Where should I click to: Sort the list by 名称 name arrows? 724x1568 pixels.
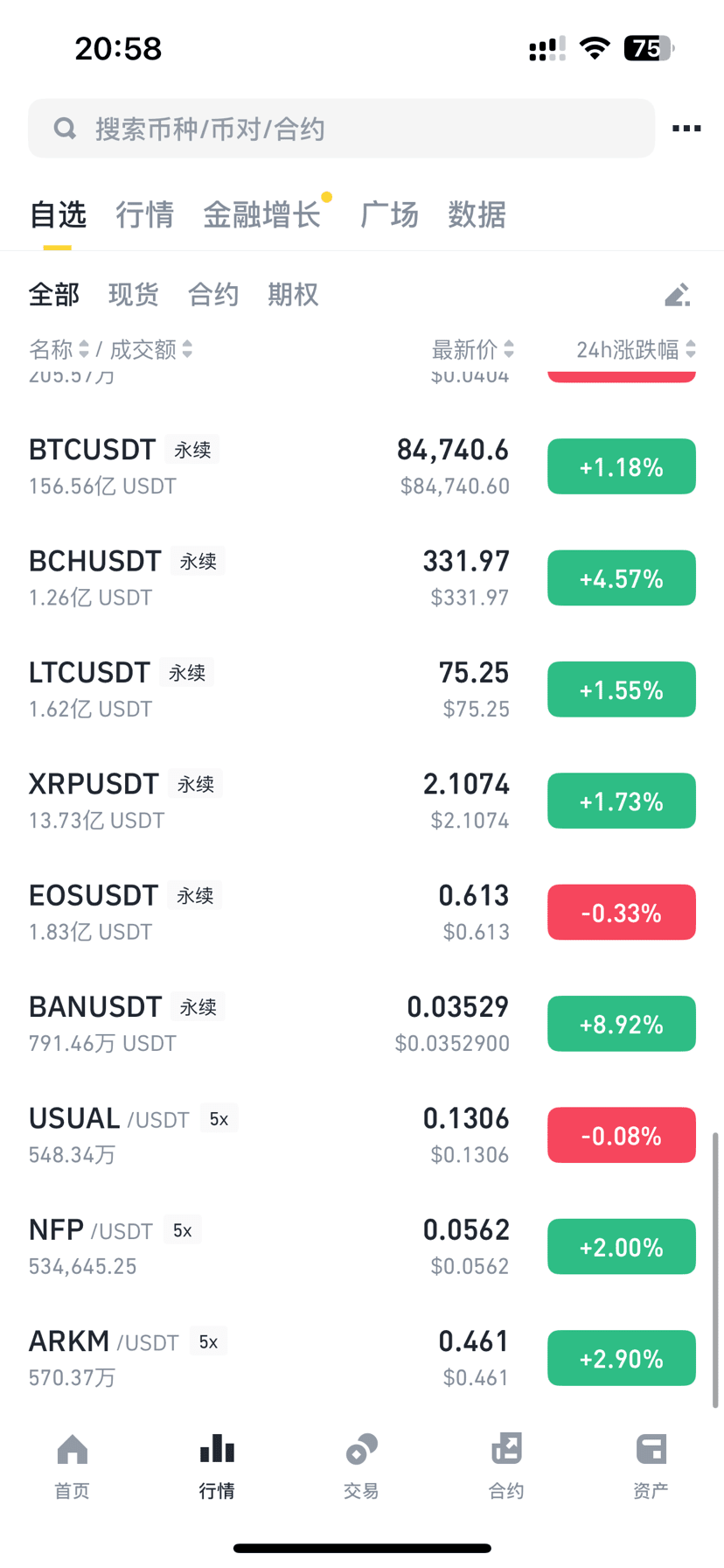pyautogui.click(x=84, y=349)
